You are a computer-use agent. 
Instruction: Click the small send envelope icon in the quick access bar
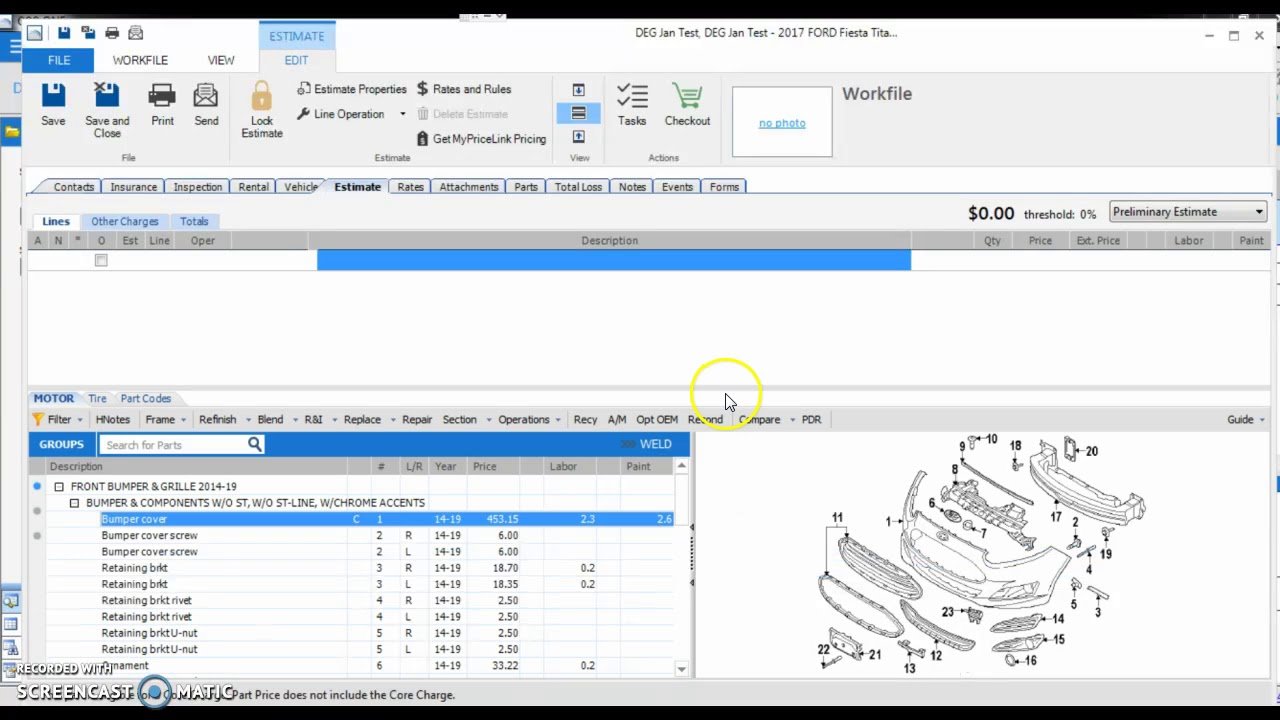coord(136,33)
